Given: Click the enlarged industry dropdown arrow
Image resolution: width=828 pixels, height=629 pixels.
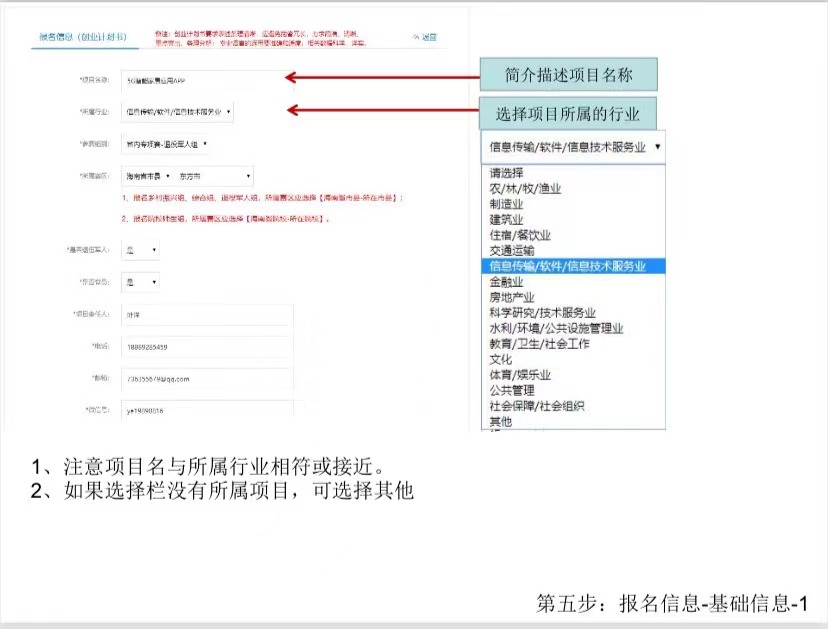Looking at the screenshot, I should [658, 146].
